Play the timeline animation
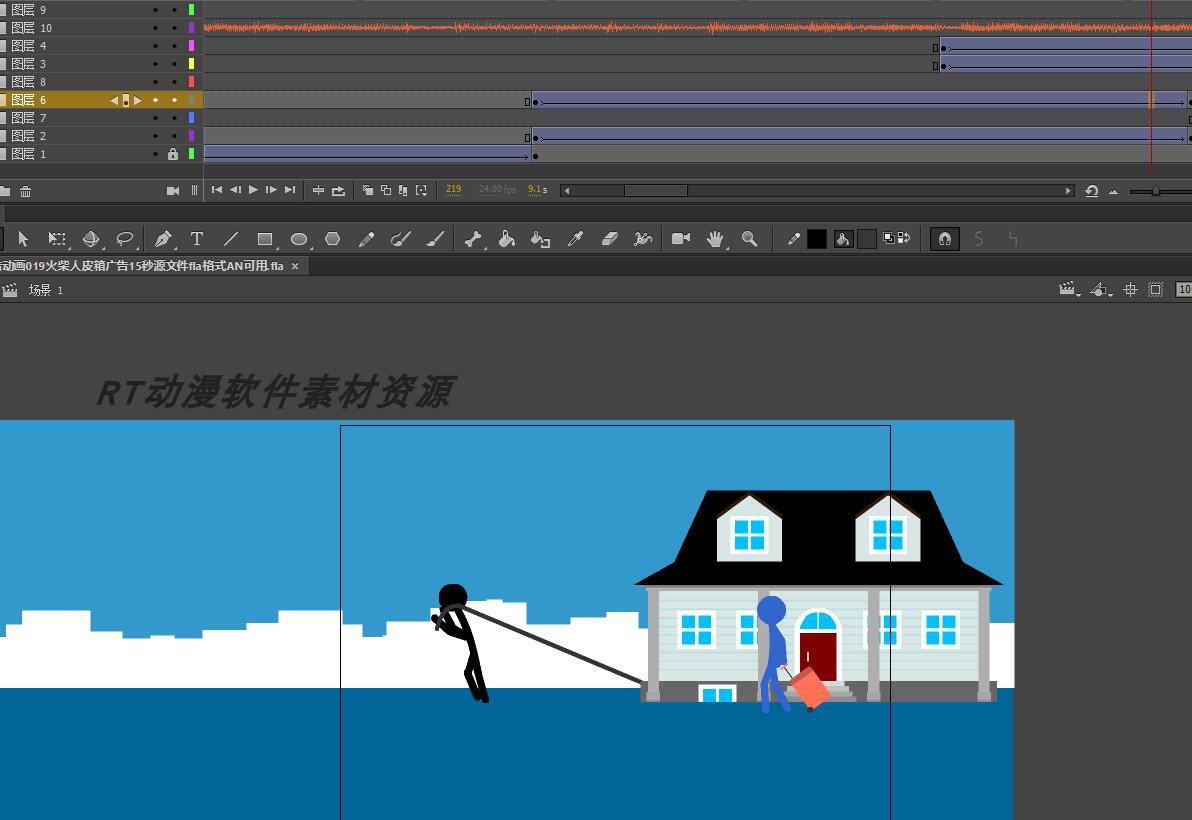The image size is (1192, 820). 253,190
